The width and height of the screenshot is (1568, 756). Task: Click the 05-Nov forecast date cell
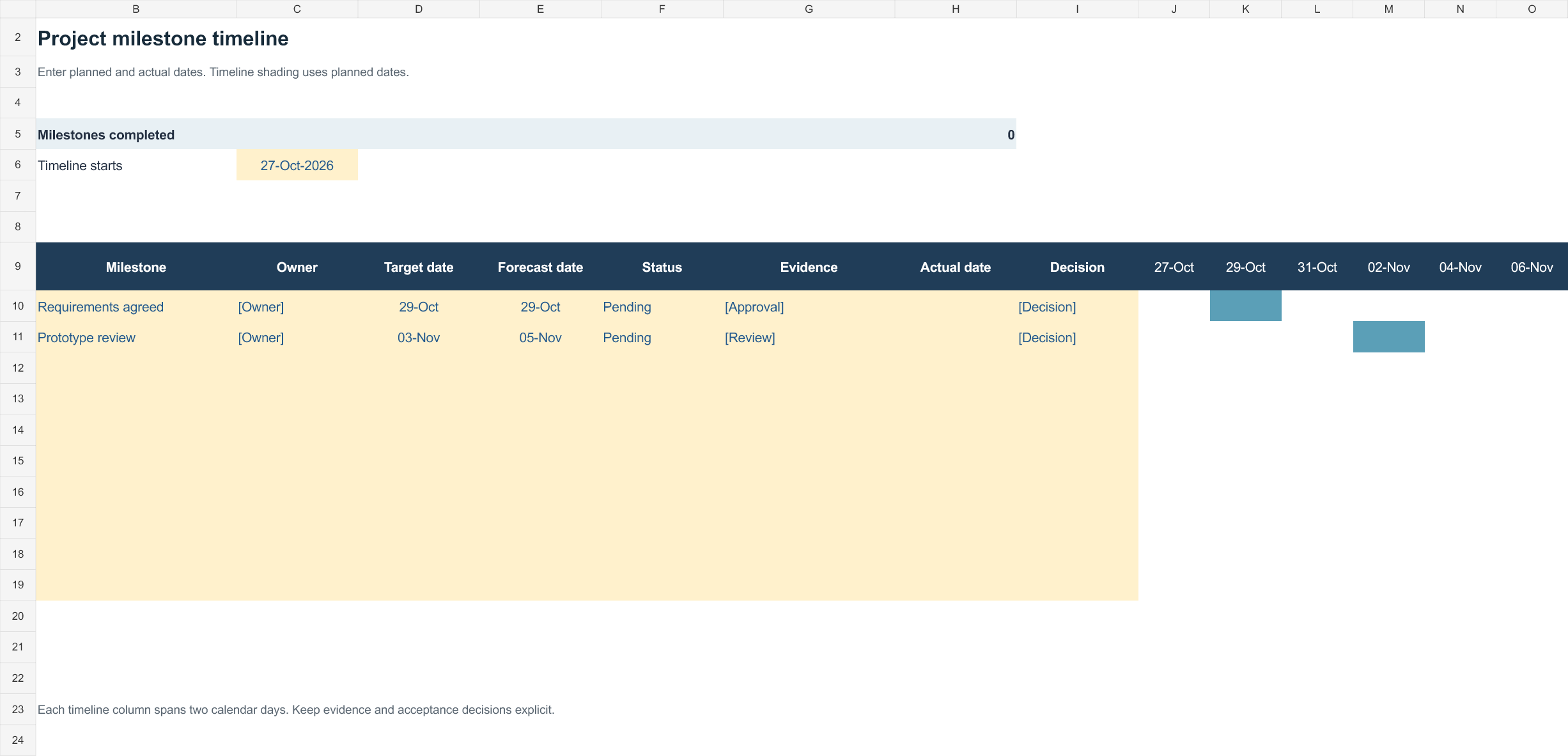[x=540, y=337]
